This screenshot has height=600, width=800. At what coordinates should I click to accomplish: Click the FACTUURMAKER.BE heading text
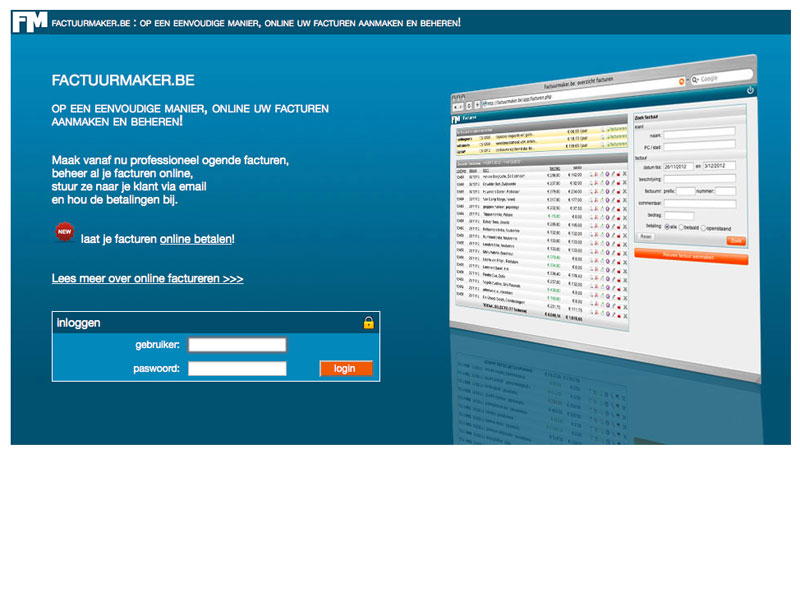pos(123,80)
